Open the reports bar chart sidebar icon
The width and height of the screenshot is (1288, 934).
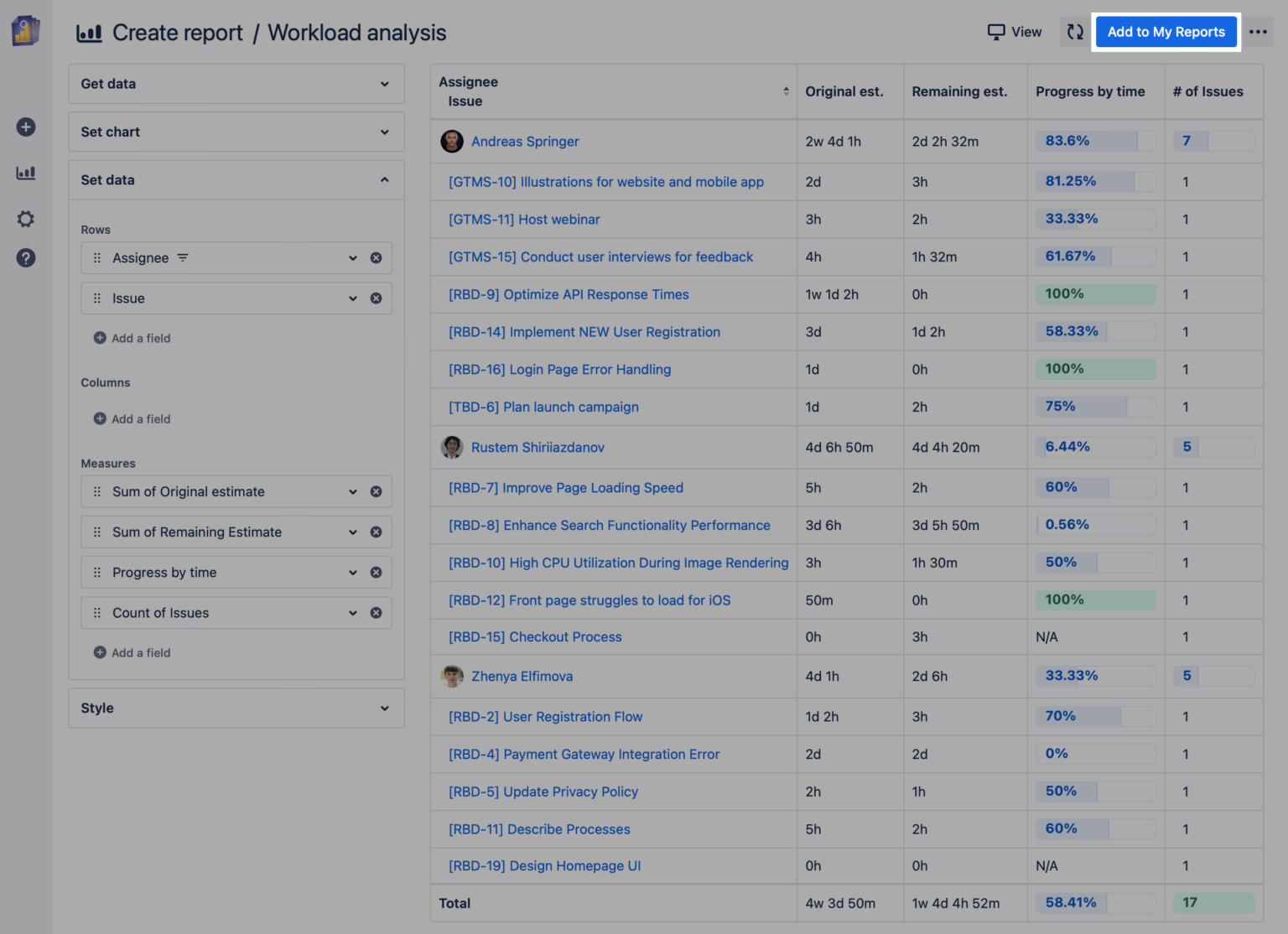tap(26, 173)
